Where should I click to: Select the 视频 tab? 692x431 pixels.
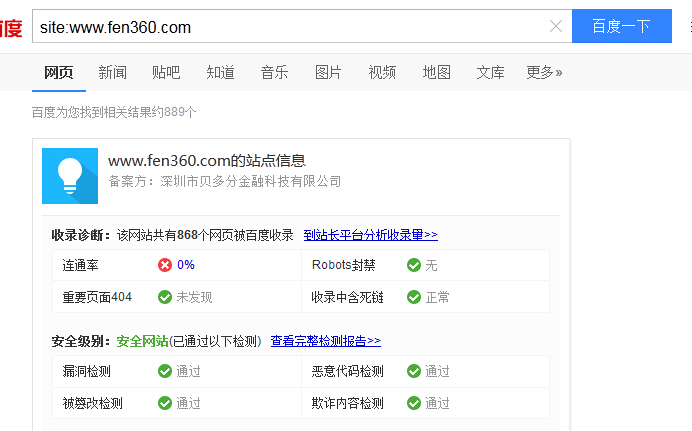382,72
